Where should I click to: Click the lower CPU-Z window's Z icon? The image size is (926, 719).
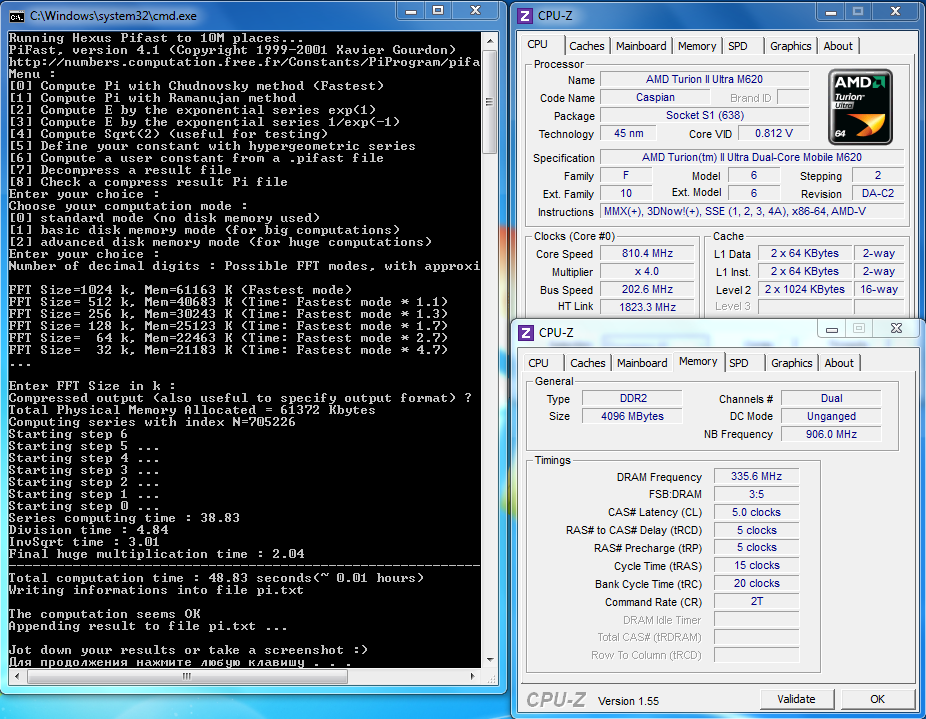point(526,333)
